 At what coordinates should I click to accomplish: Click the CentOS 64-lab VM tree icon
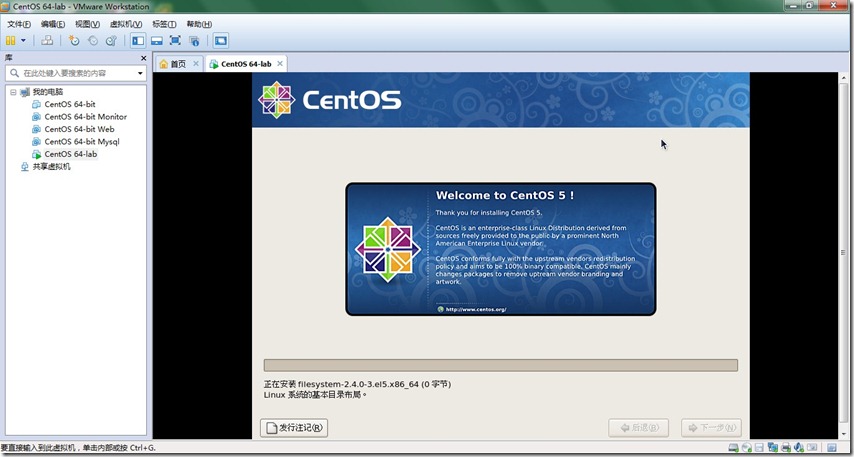tap(36, 154)
